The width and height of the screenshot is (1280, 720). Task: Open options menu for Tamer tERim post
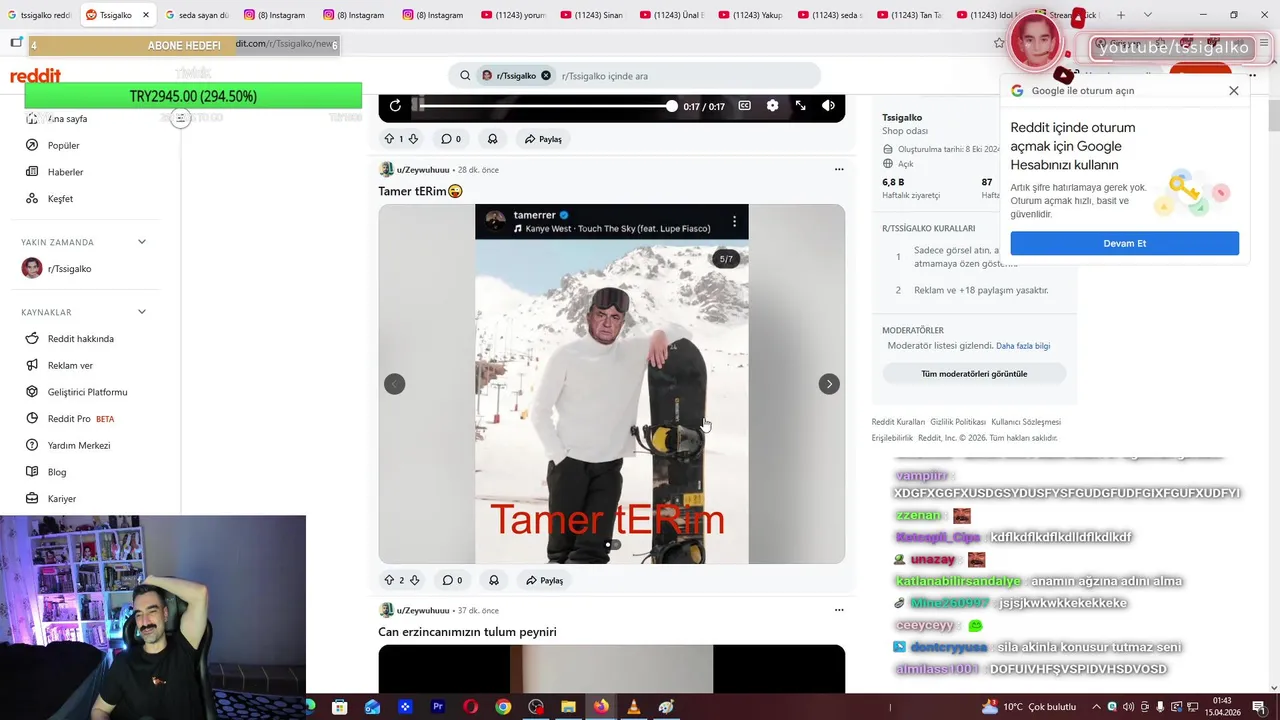point(839,170)
